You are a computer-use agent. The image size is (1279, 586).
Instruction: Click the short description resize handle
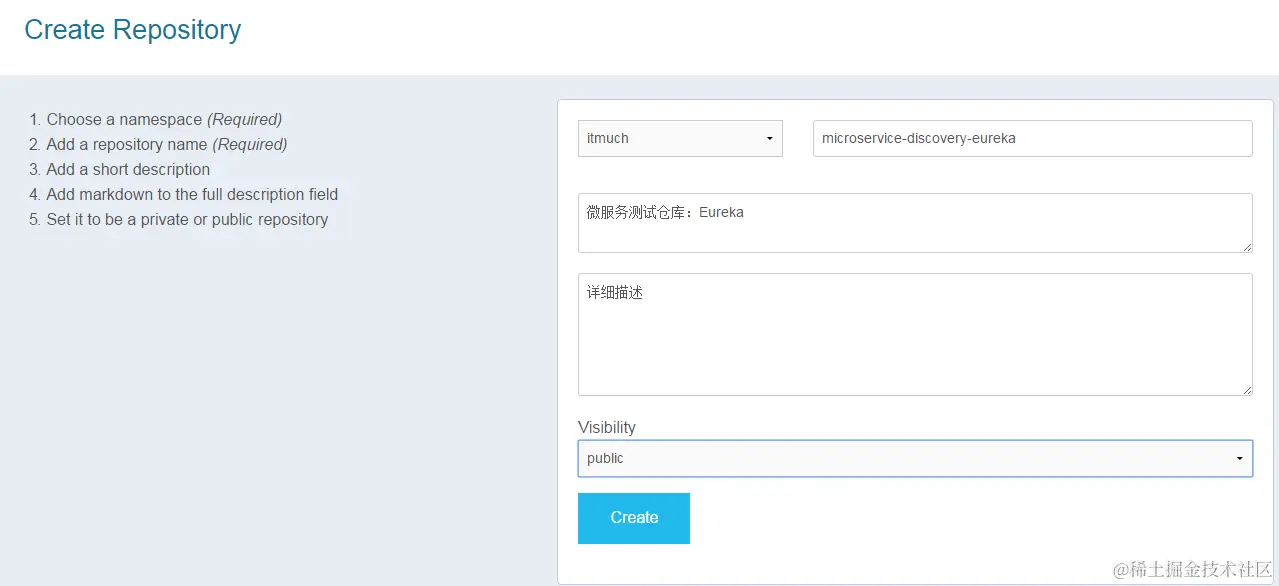coord(1246,246)
